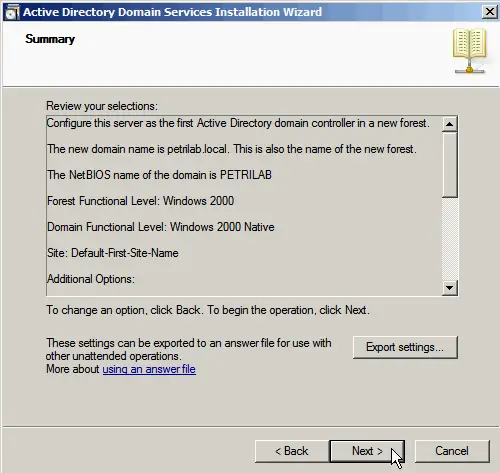Click the Additional Options line
The image size is (500, 473).
[91, 279]
